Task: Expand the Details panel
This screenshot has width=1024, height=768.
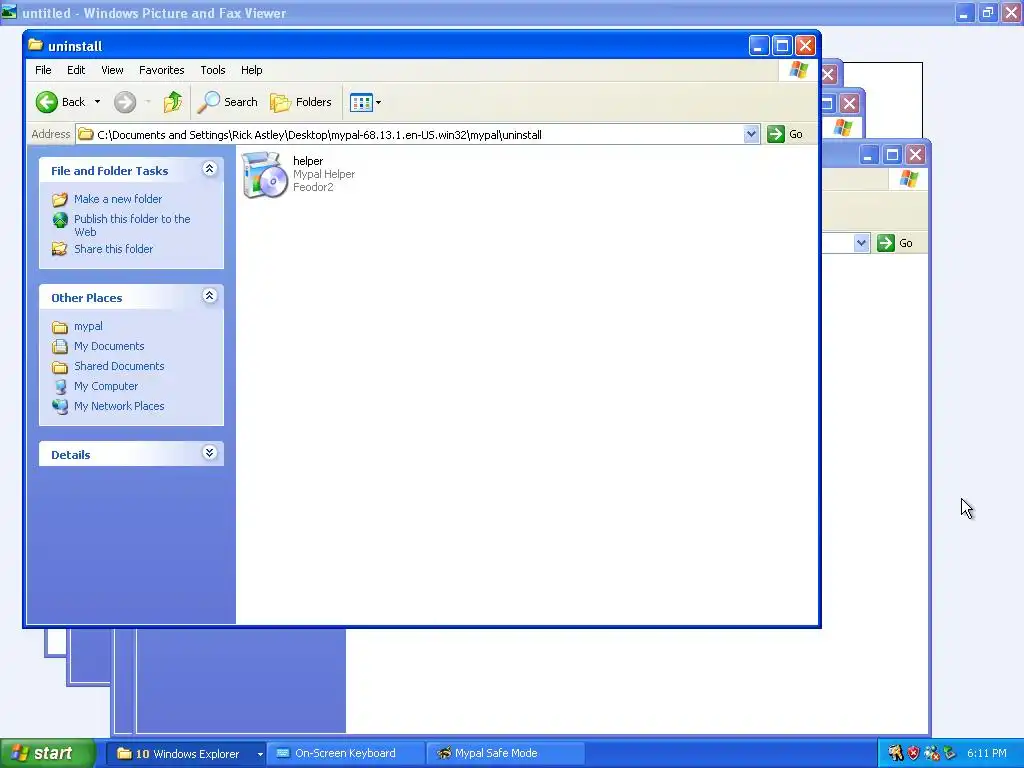Action: (209, 453)
